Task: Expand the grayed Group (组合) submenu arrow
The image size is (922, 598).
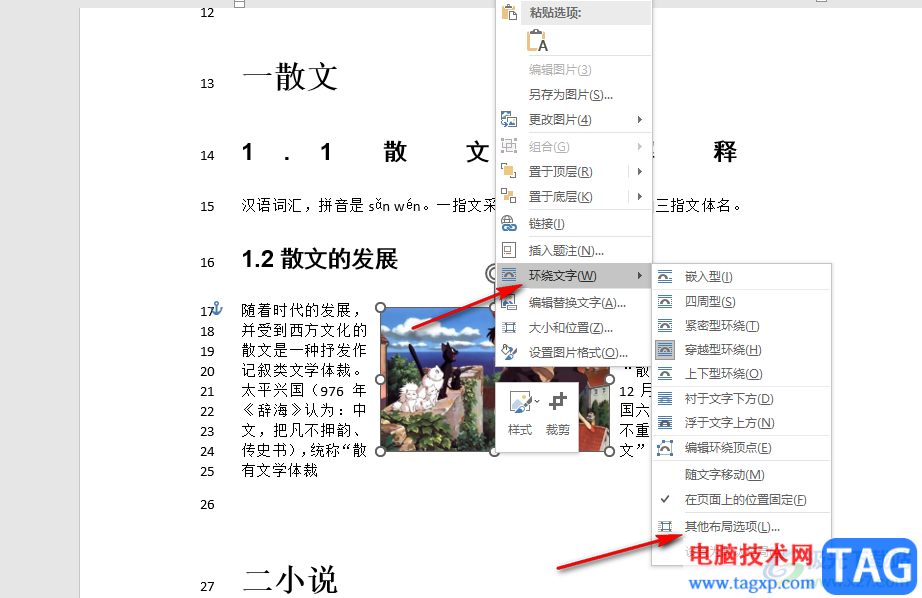Action: (640, 146)
